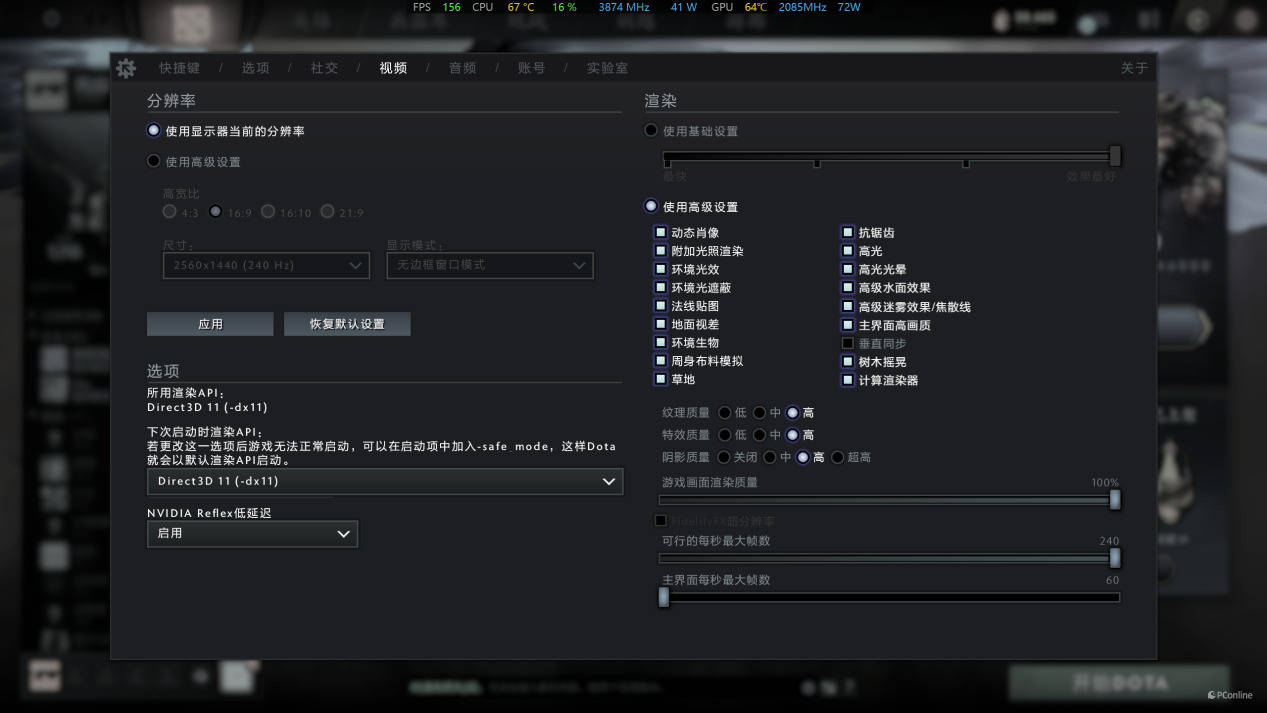Set 特效质量 to 高
This screenshot has width=1267, height=713.
[x=793, y=435]
